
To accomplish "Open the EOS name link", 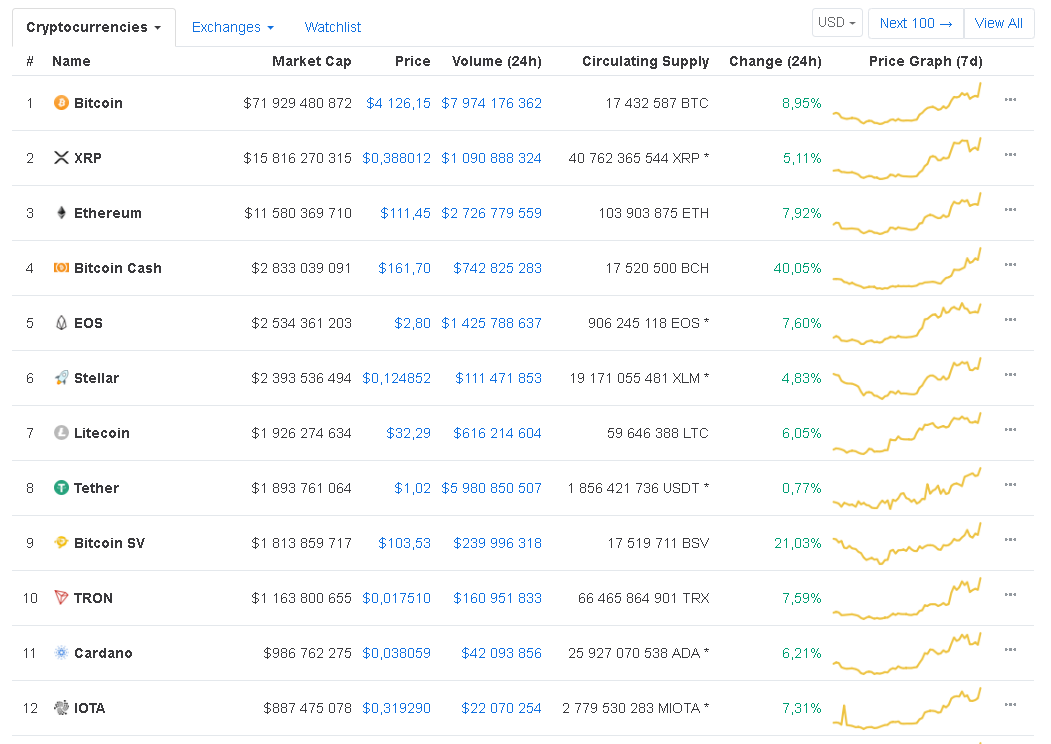I will 88,323.
